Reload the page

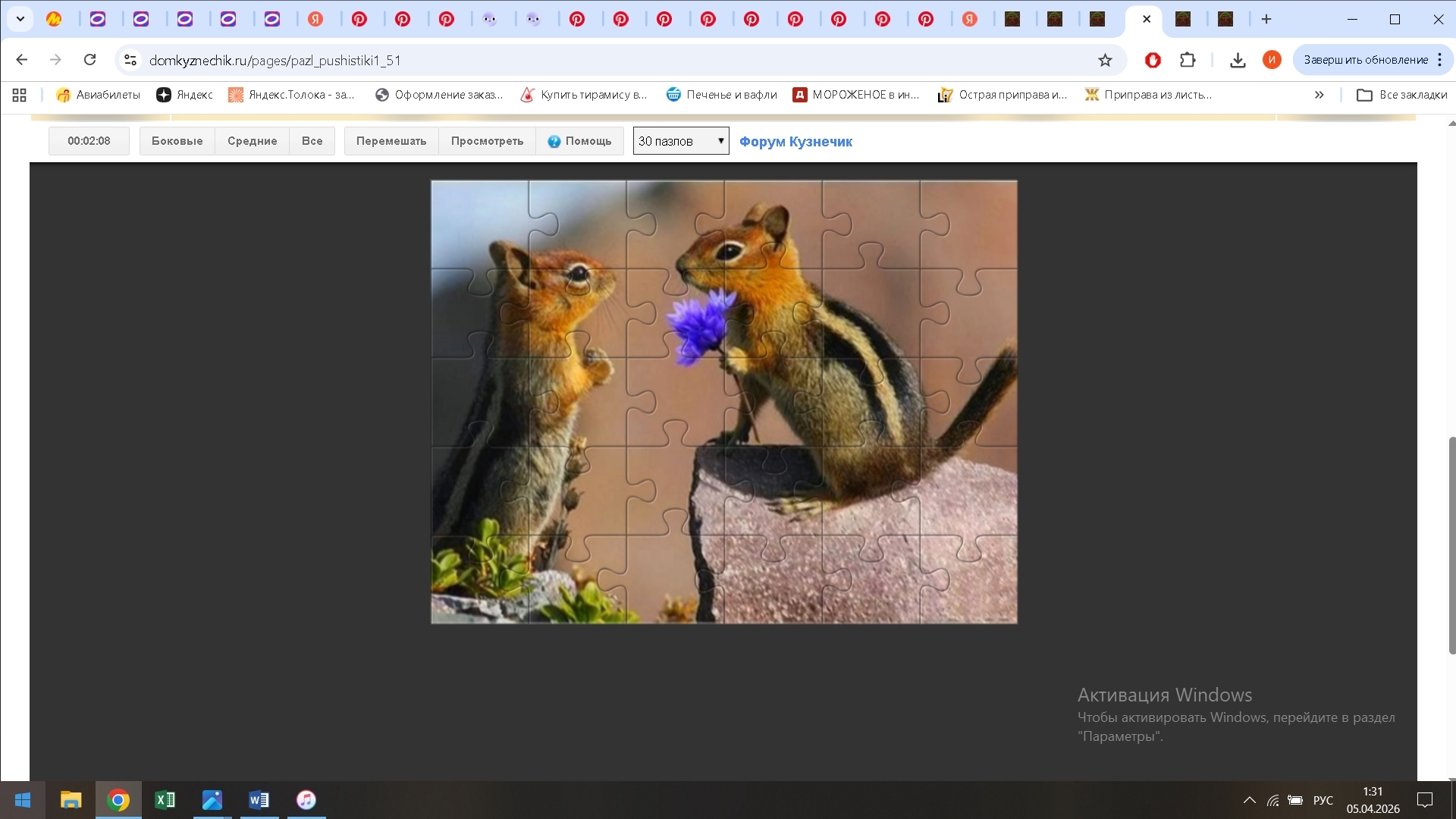pyautogui.click(x=89, y=60)
